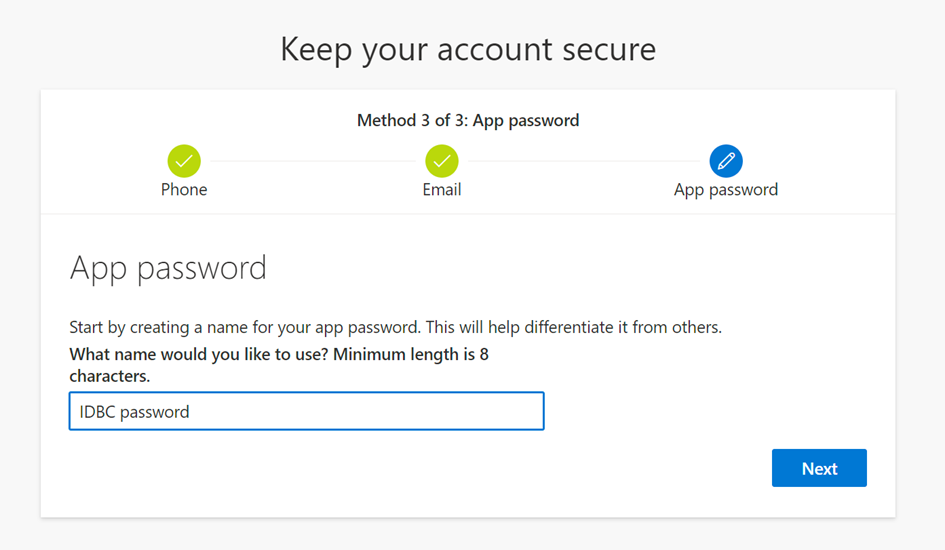
Task: Click 'Method 3 of 3: App password' text
Action: coord(468,120)
